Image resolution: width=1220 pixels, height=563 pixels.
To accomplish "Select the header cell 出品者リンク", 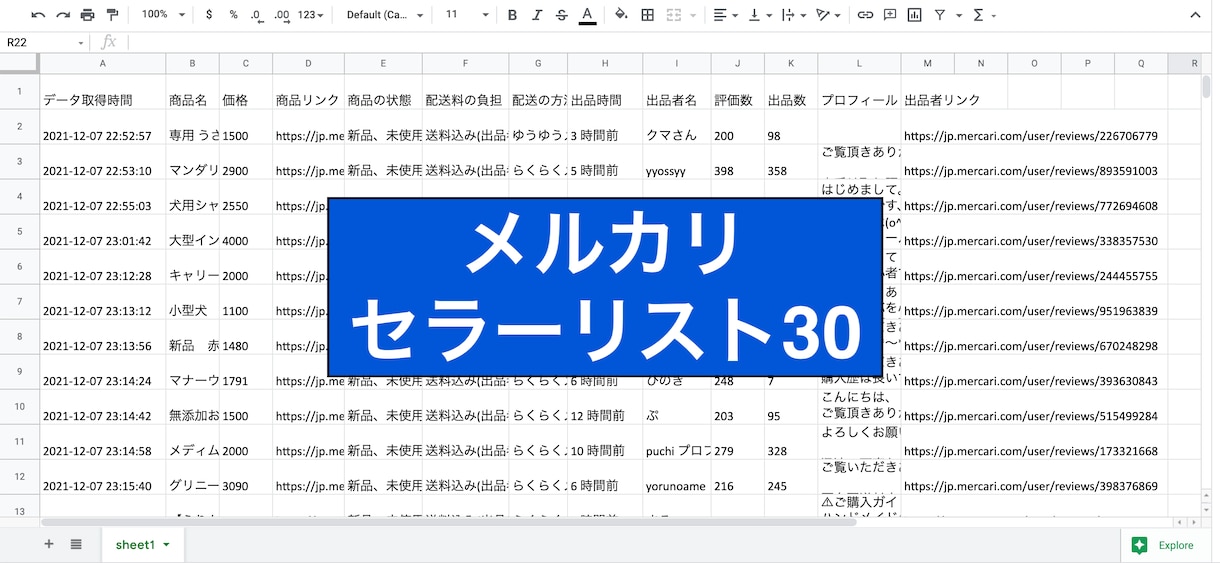I will pos(942,100).
